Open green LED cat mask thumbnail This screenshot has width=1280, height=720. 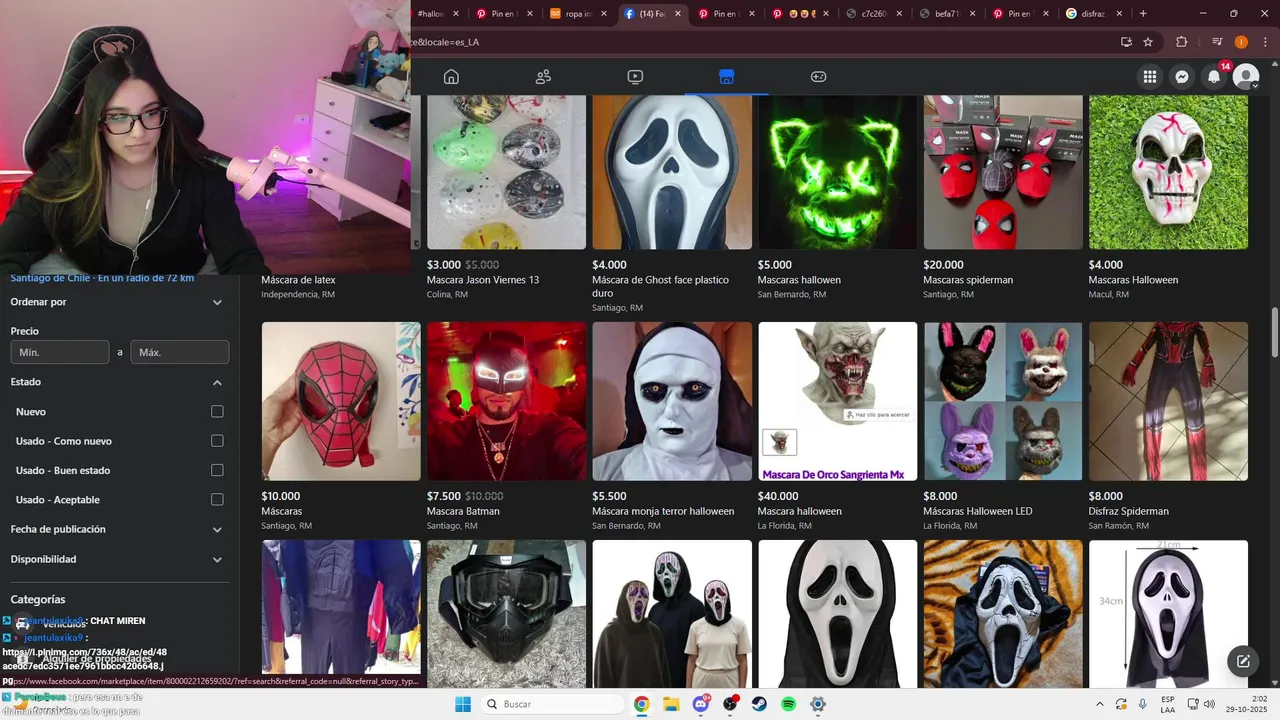coord(837,172)
